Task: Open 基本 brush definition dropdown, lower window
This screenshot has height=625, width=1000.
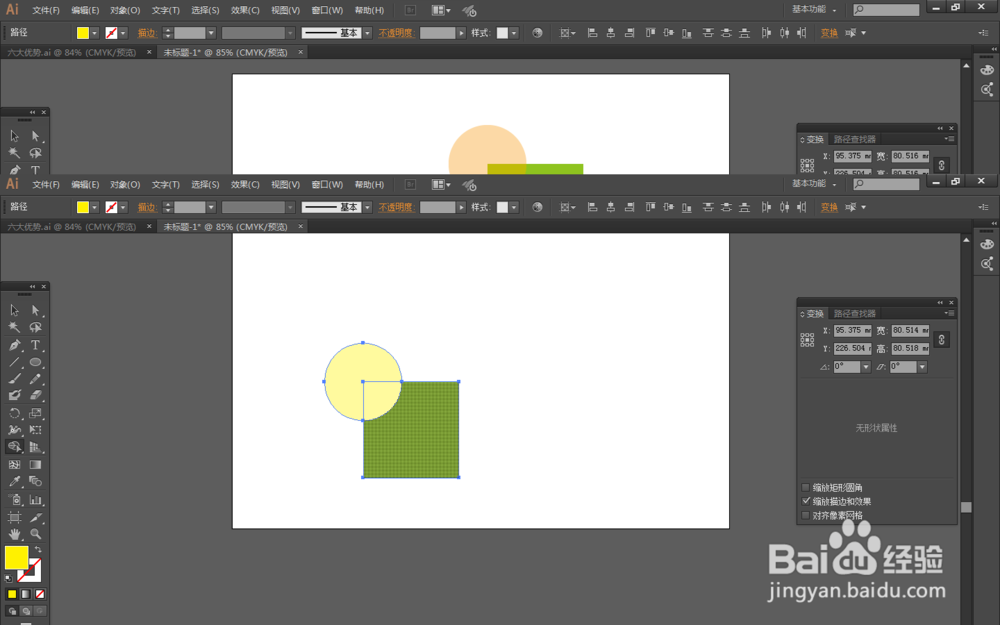Action: tap(367, 207)
